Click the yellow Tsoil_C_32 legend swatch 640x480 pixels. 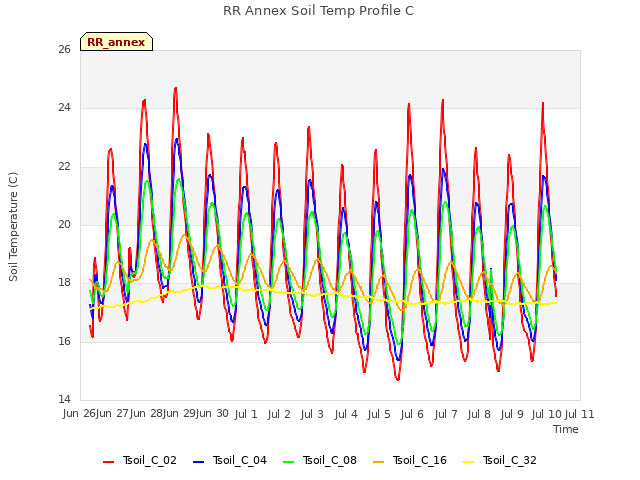(x=469, y=462)
